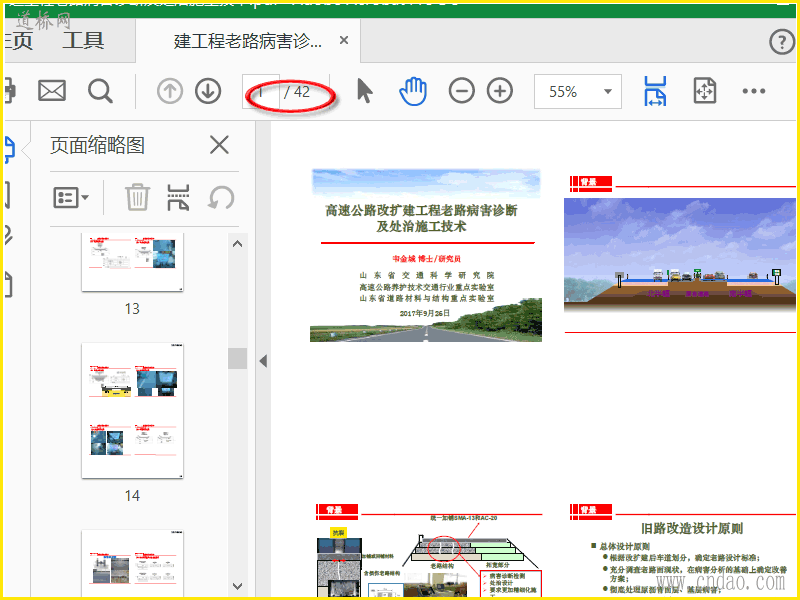
Task: Select the page 13 thumbnail
Action: [132, 262]
